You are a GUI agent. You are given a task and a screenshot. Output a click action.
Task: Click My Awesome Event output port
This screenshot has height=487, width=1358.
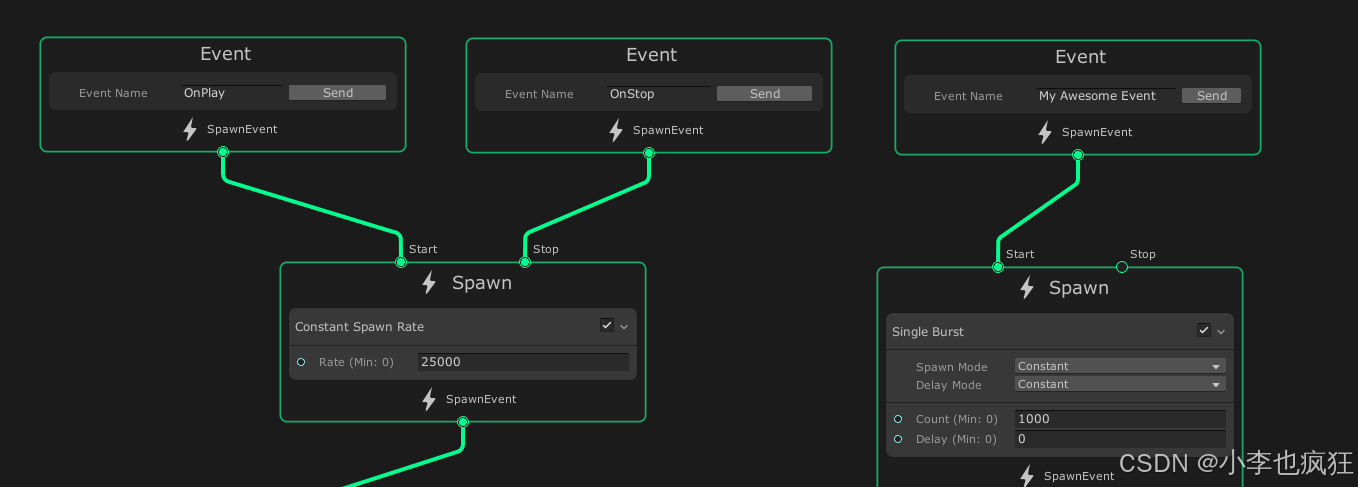point(1078,155)
